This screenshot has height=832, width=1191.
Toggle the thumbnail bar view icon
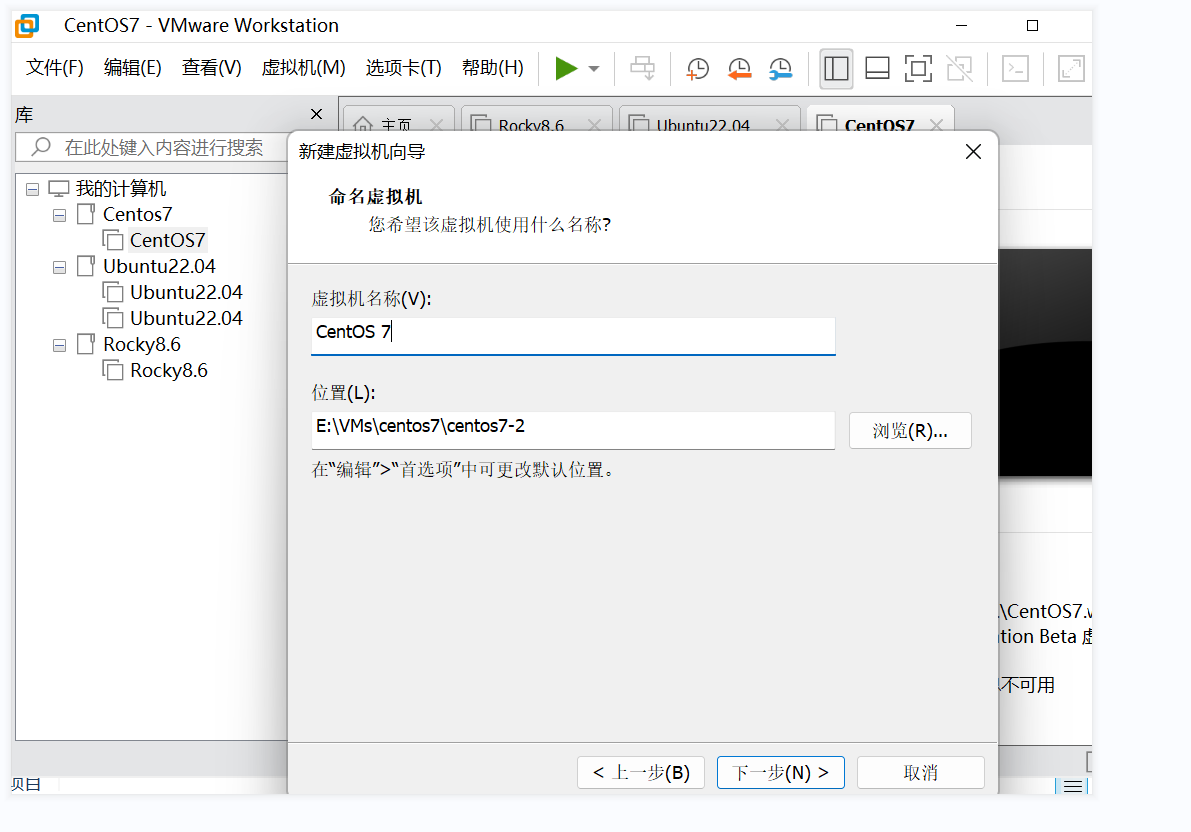877,68
